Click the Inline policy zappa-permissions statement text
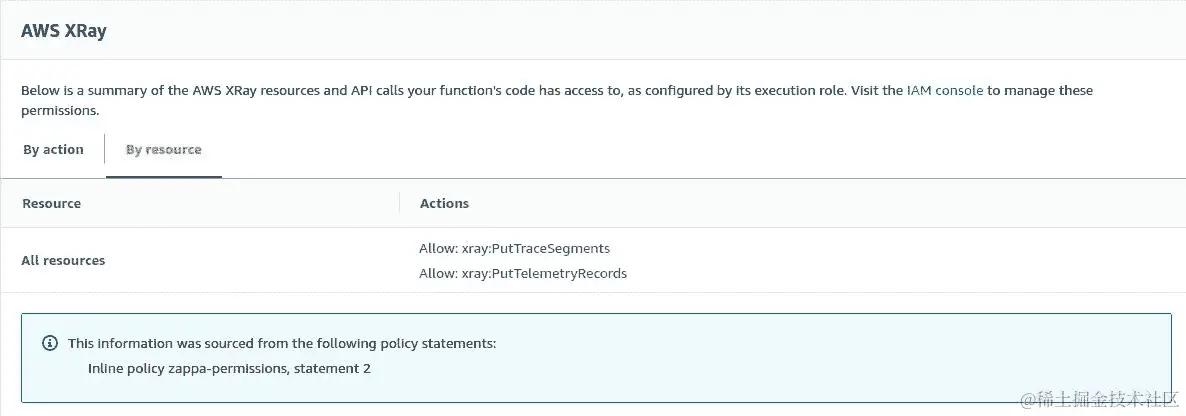Image resolution: width=1186 pixels, height=416 pixels. (229, 369)
